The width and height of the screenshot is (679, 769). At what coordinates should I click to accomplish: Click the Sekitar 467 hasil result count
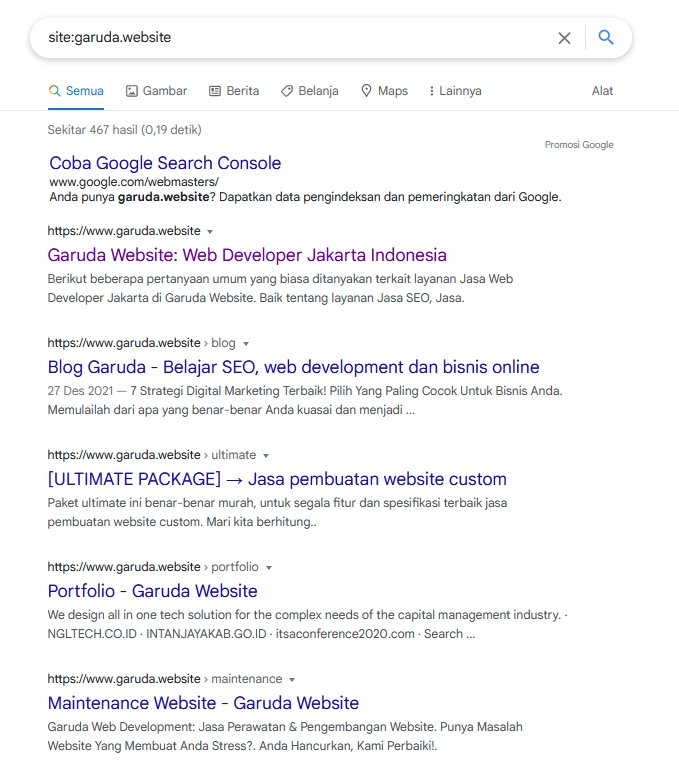[x=124, y=130]
